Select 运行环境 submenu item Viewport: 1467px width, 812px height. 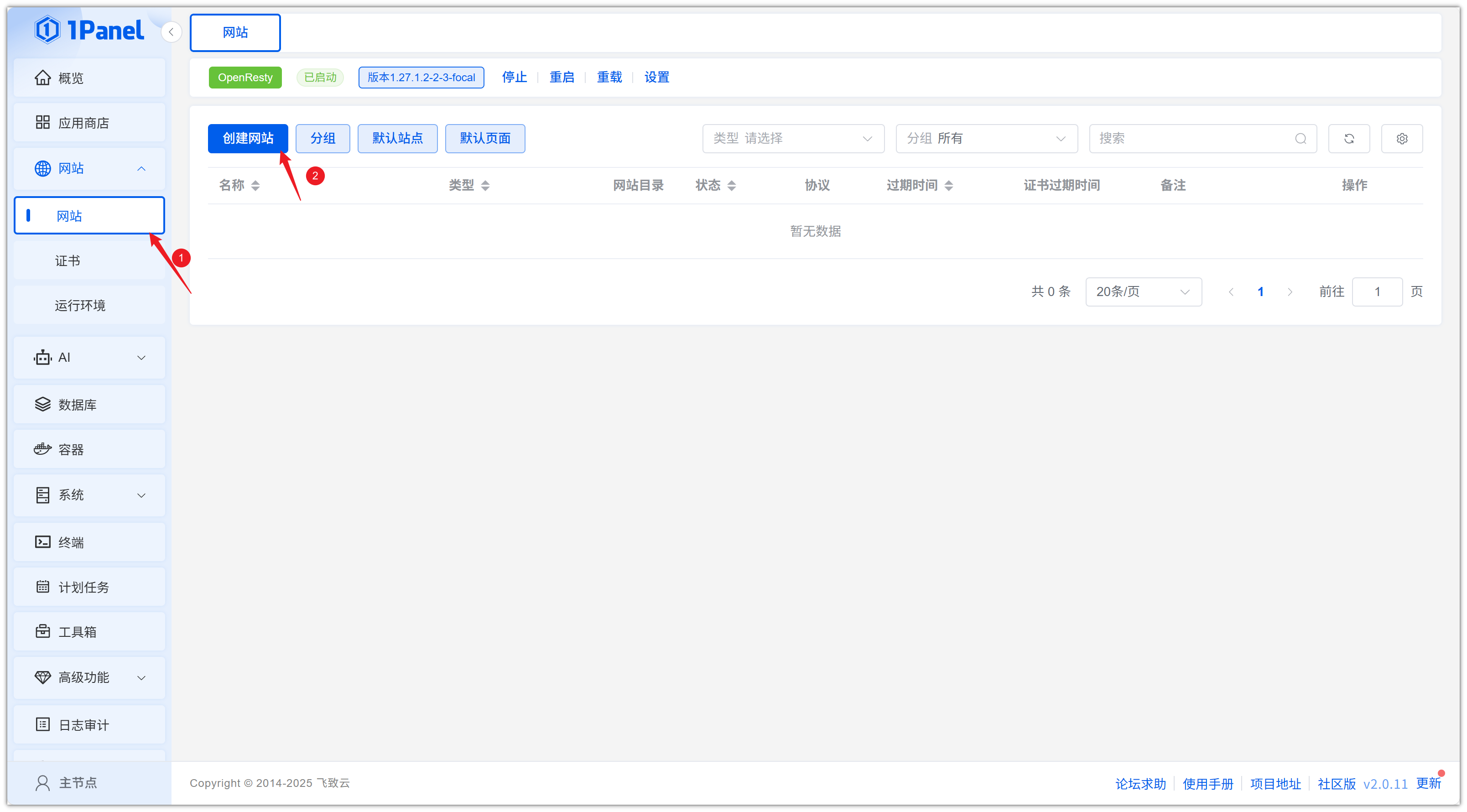(x=80, y=305)
